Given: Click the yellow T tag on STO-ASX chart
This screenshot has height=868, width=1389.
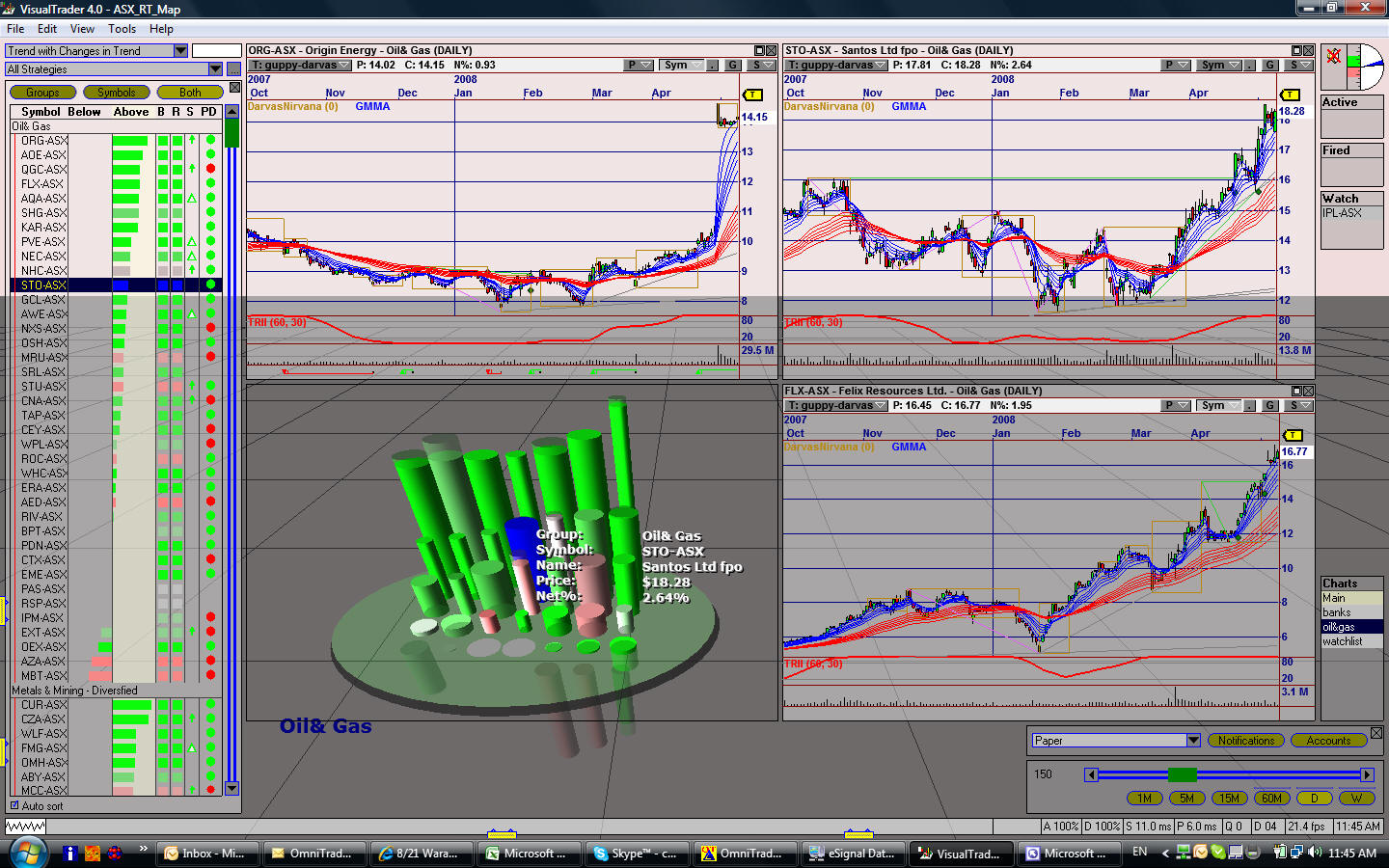Looking at the screenshot, I should 1290,95.
